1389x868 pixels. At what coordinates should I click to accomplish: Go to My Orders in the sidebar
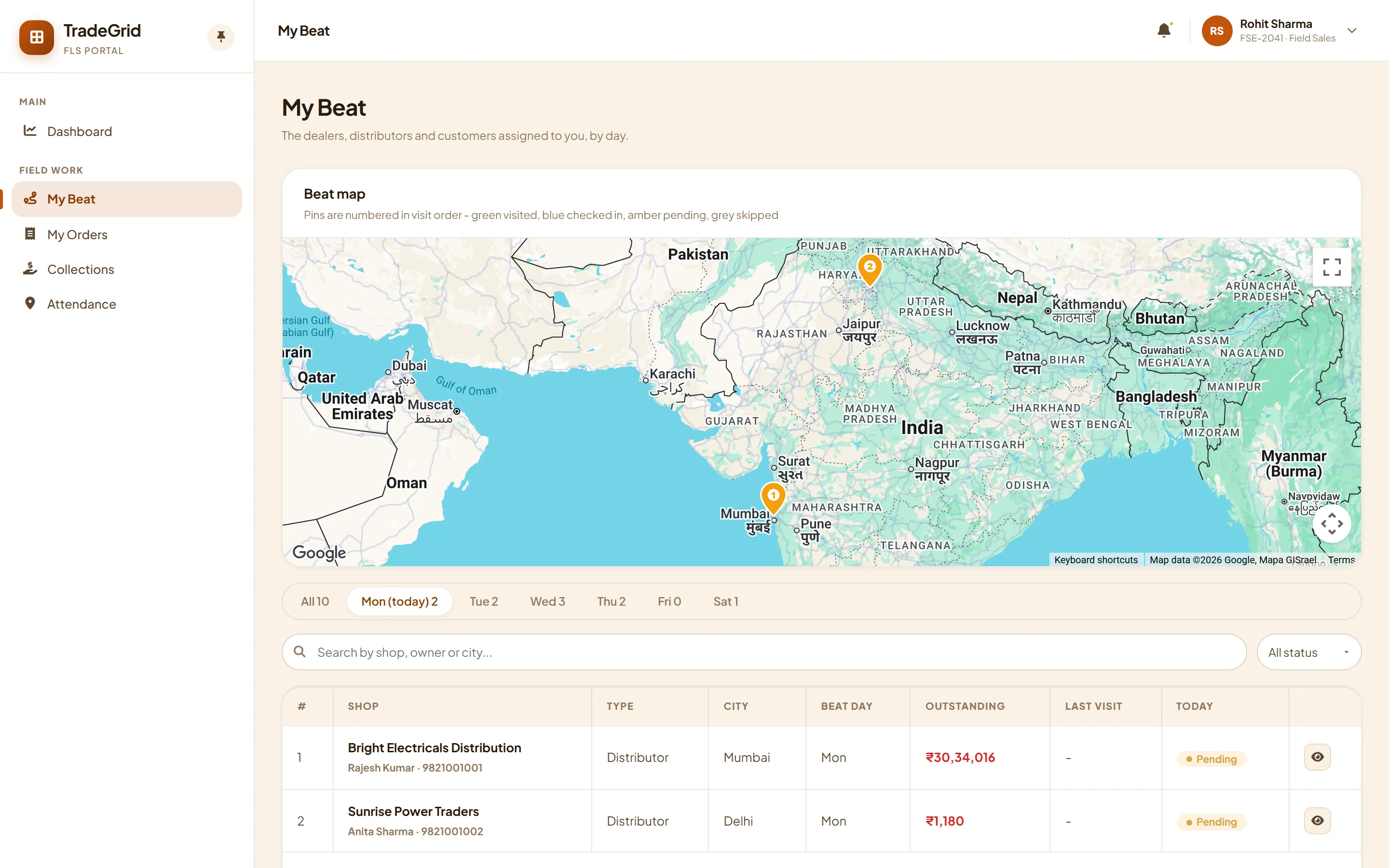pos(126,234)
